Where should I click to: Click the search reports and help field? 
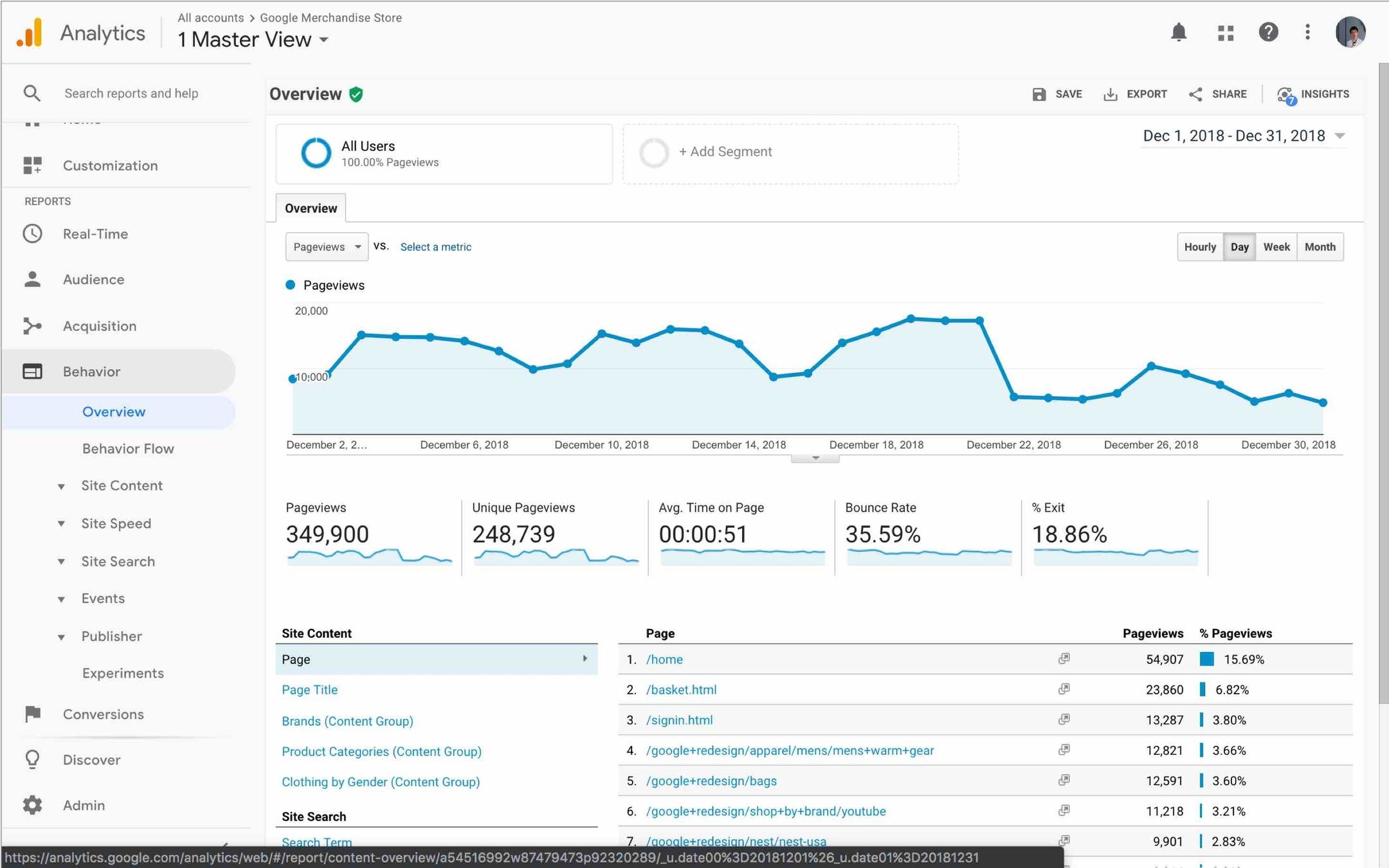(131, 94)
